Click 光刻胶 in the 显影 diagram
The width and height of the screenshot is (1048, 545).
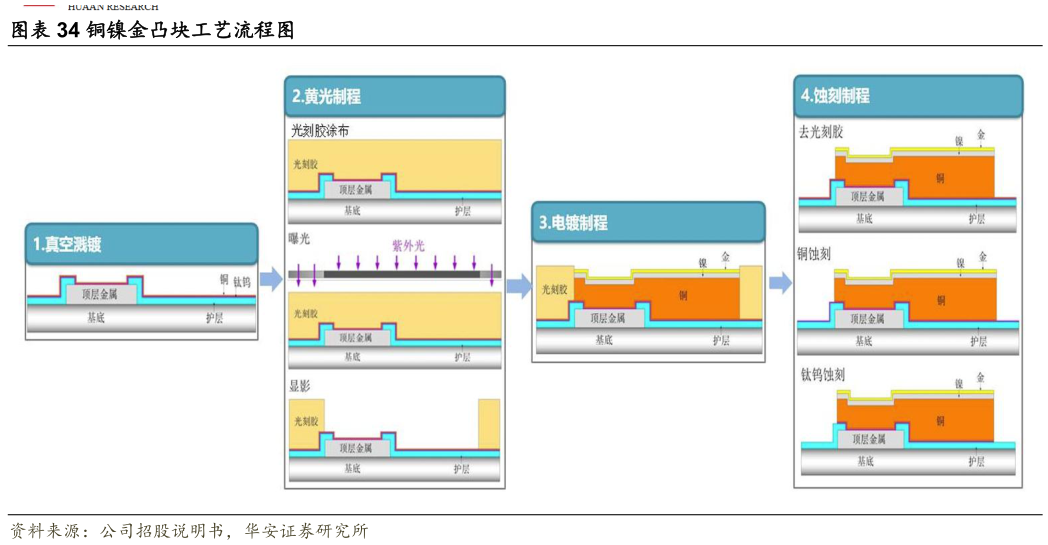[306, 421]
